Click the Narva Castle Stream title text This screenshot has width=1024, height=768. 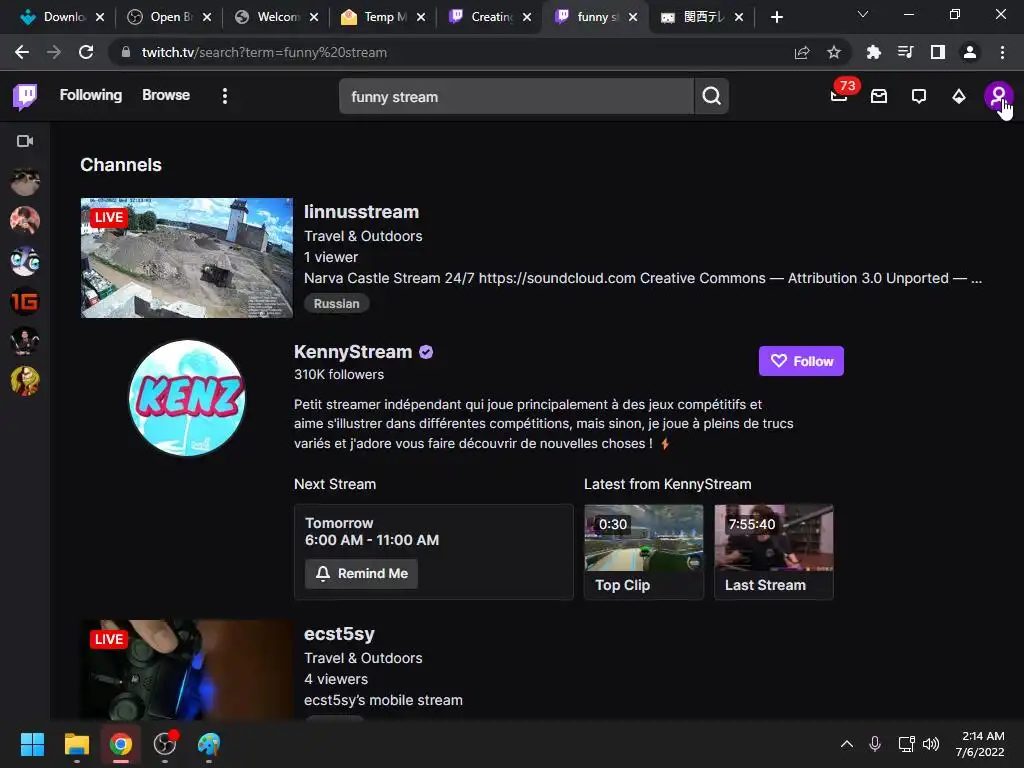643,278
